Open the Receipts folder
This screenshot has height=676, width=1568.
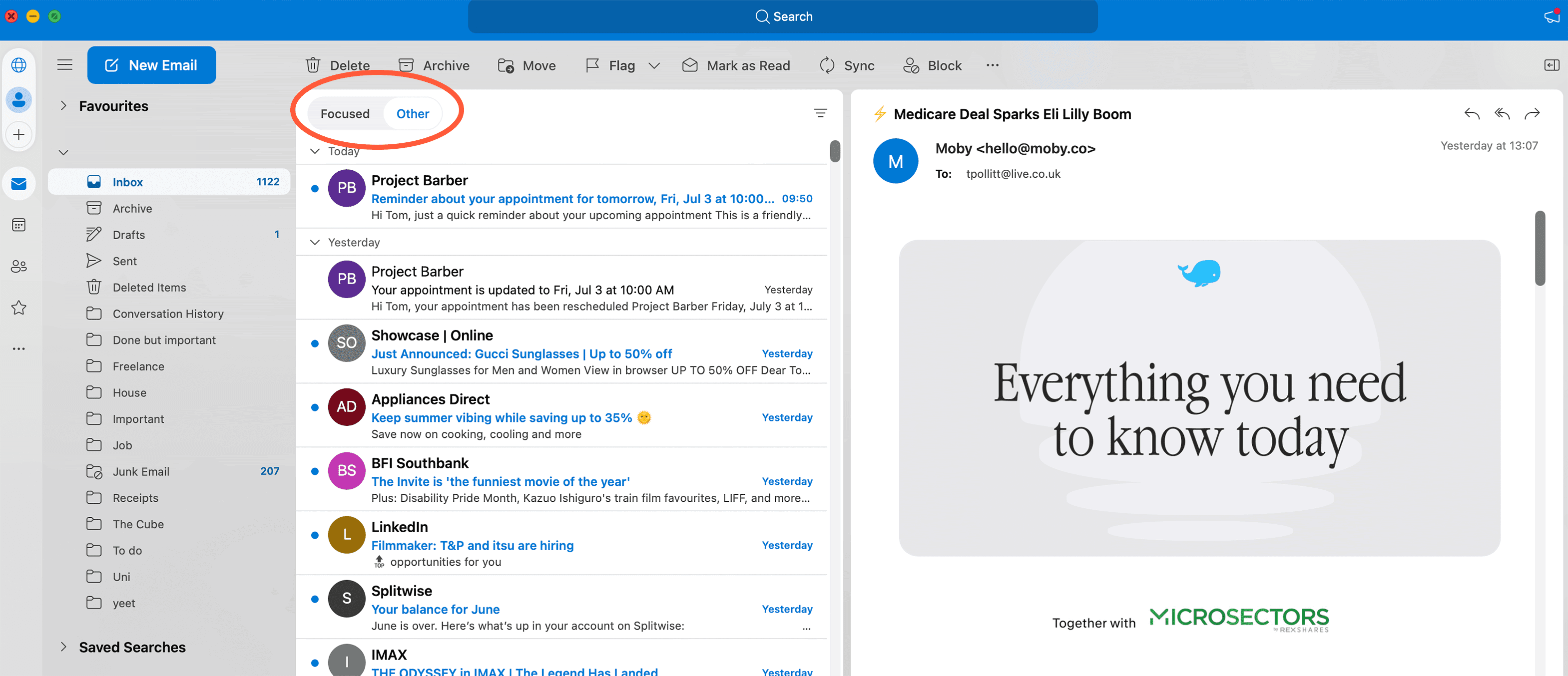coord(169,498)
